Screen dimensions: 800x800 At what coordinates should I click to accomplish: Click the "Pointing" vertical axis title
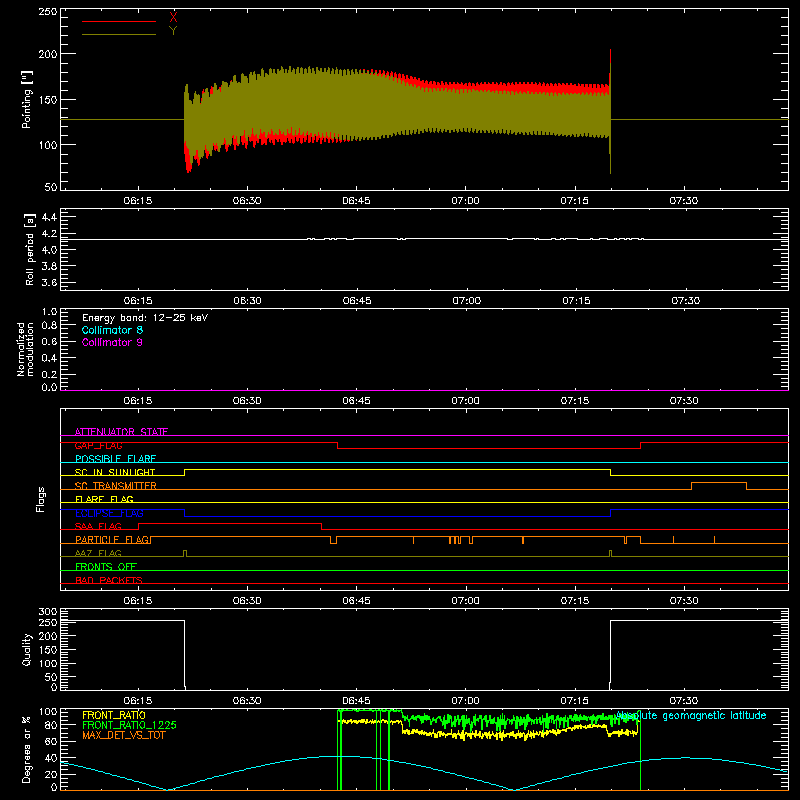tap(27, 99)
